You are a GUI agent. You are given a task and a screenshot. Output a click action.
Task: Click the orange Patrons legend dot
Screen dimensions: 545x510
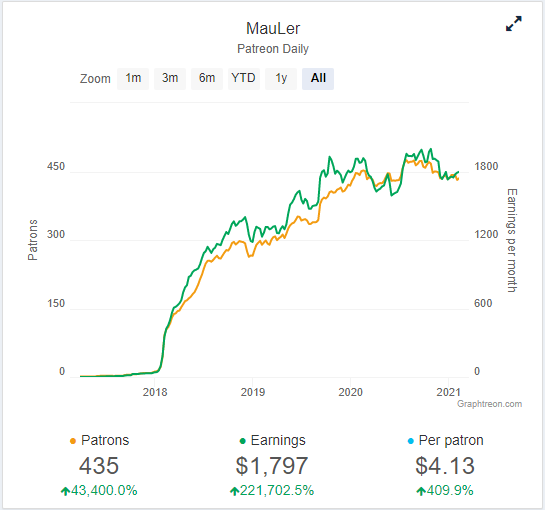[73, 441]
